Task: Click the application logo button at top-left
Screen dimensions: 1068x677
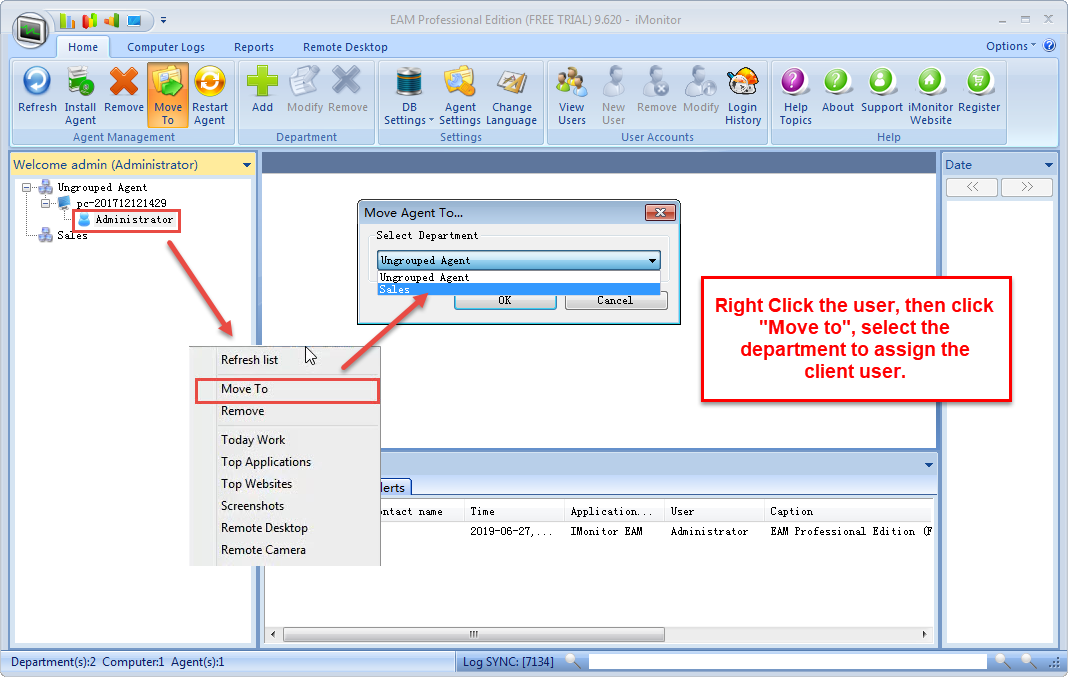Action: click(30, 31)
